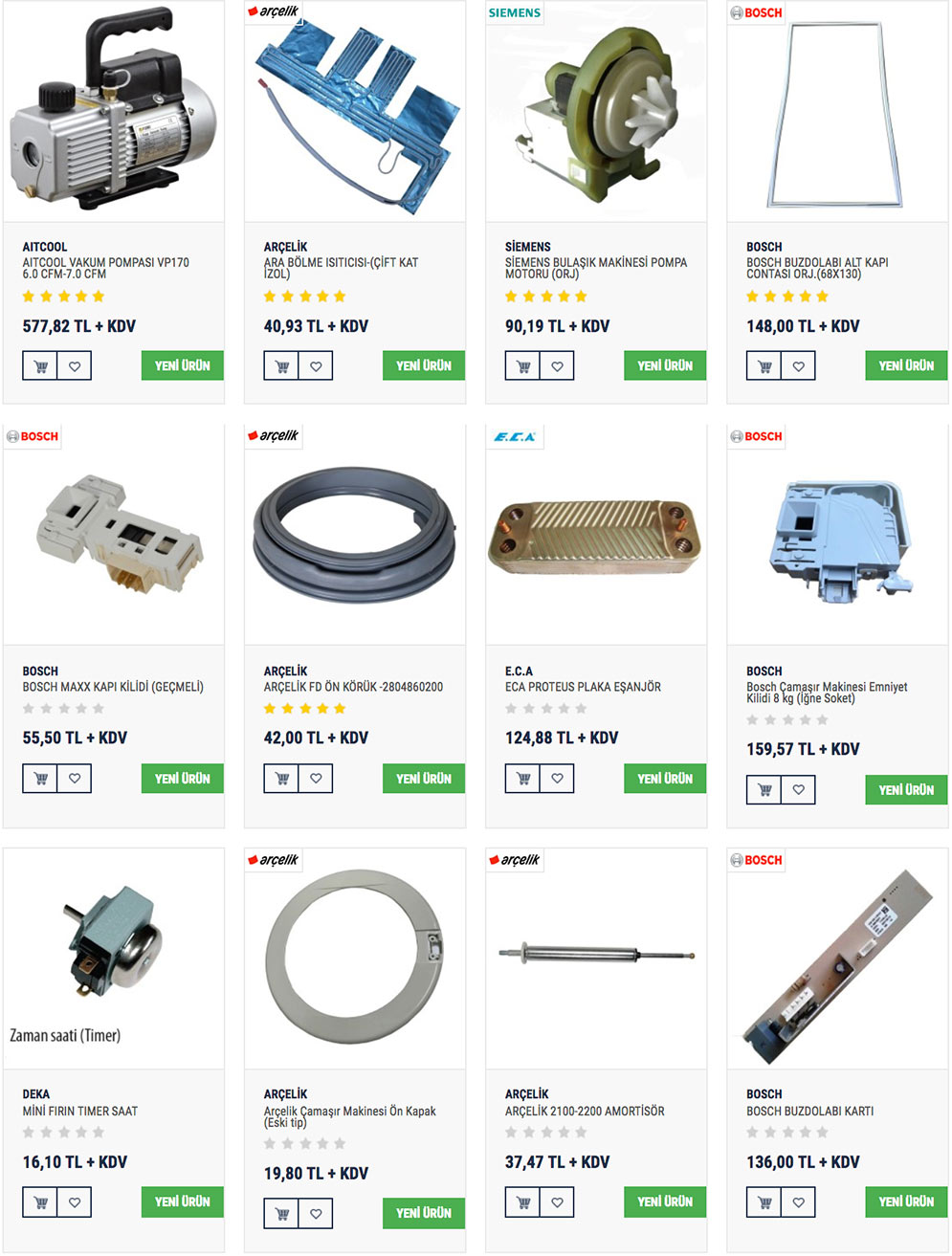This screenshot has height=1256, width=952.
Task: Click heart icon for Arçelik 2100-2200 amortisör
Action: tap(557, 1202)
